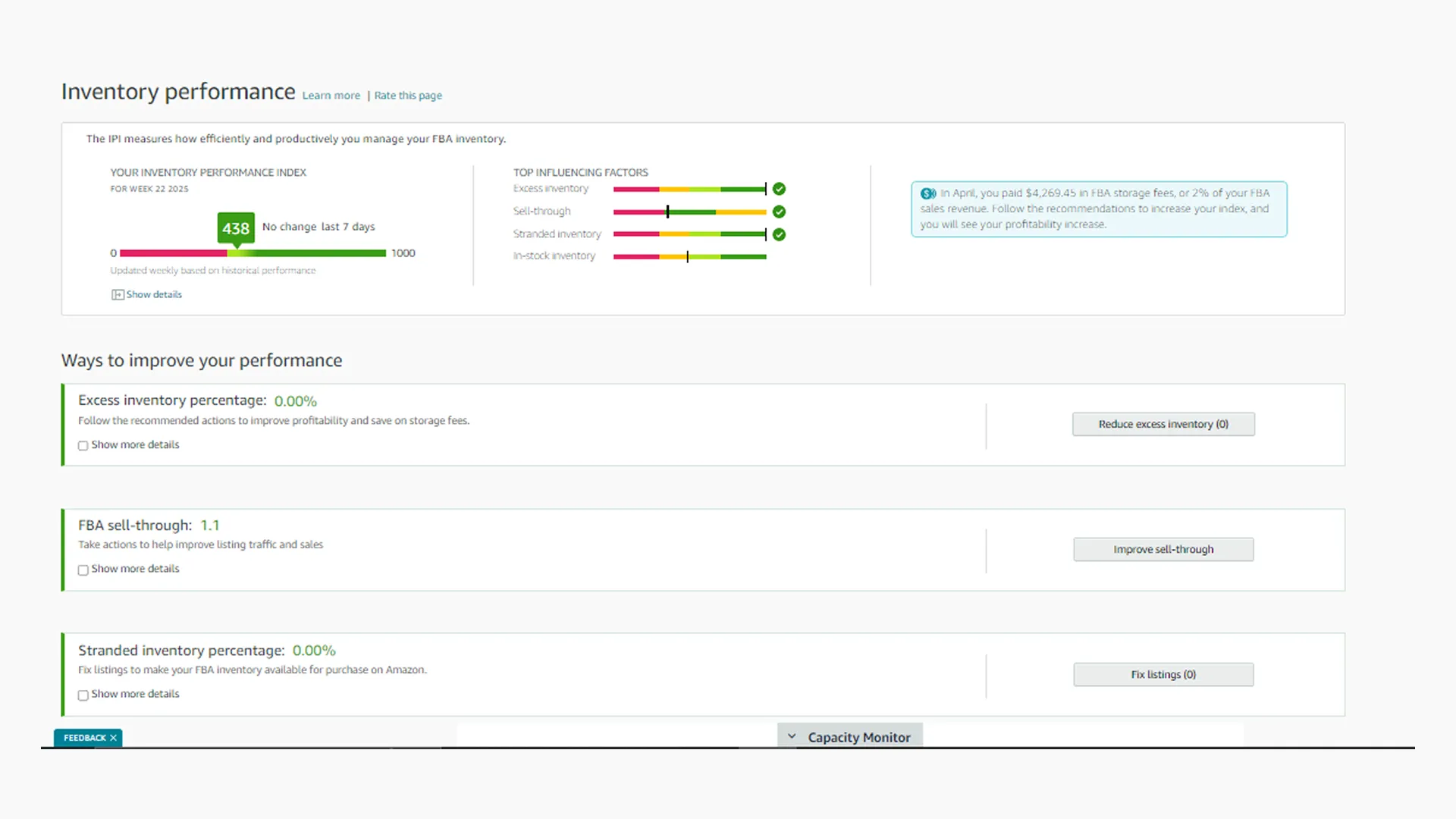Check Show more details under FBA sell-through
This screenshot has height=819, width=1456.
click(83, 570)
